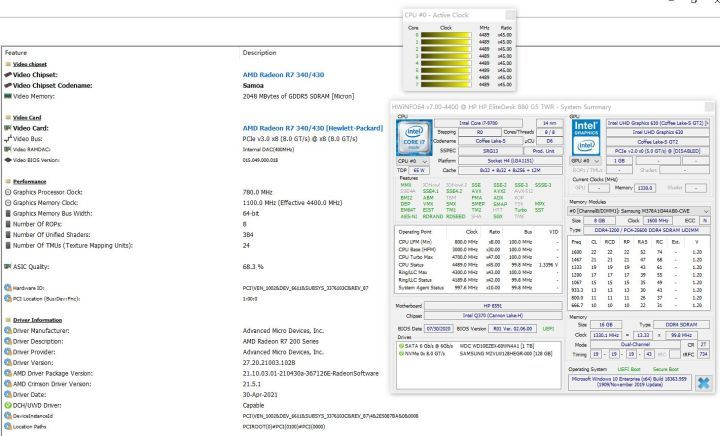
Task: Click the Core 7 clock bar
Action: pyautogui.click(x=446, y=84)
